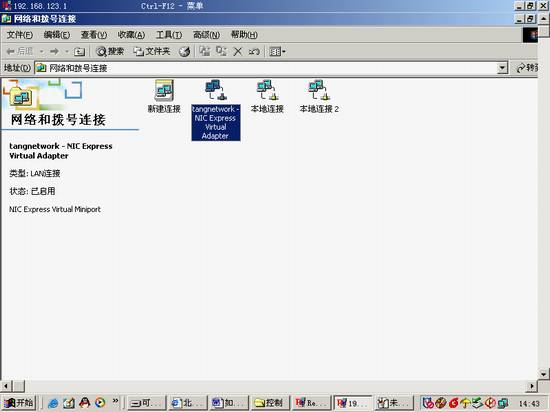Viewport: 550px width, 412px height.
Task: Click the undo toolbar icon
Action: (254, 52)
